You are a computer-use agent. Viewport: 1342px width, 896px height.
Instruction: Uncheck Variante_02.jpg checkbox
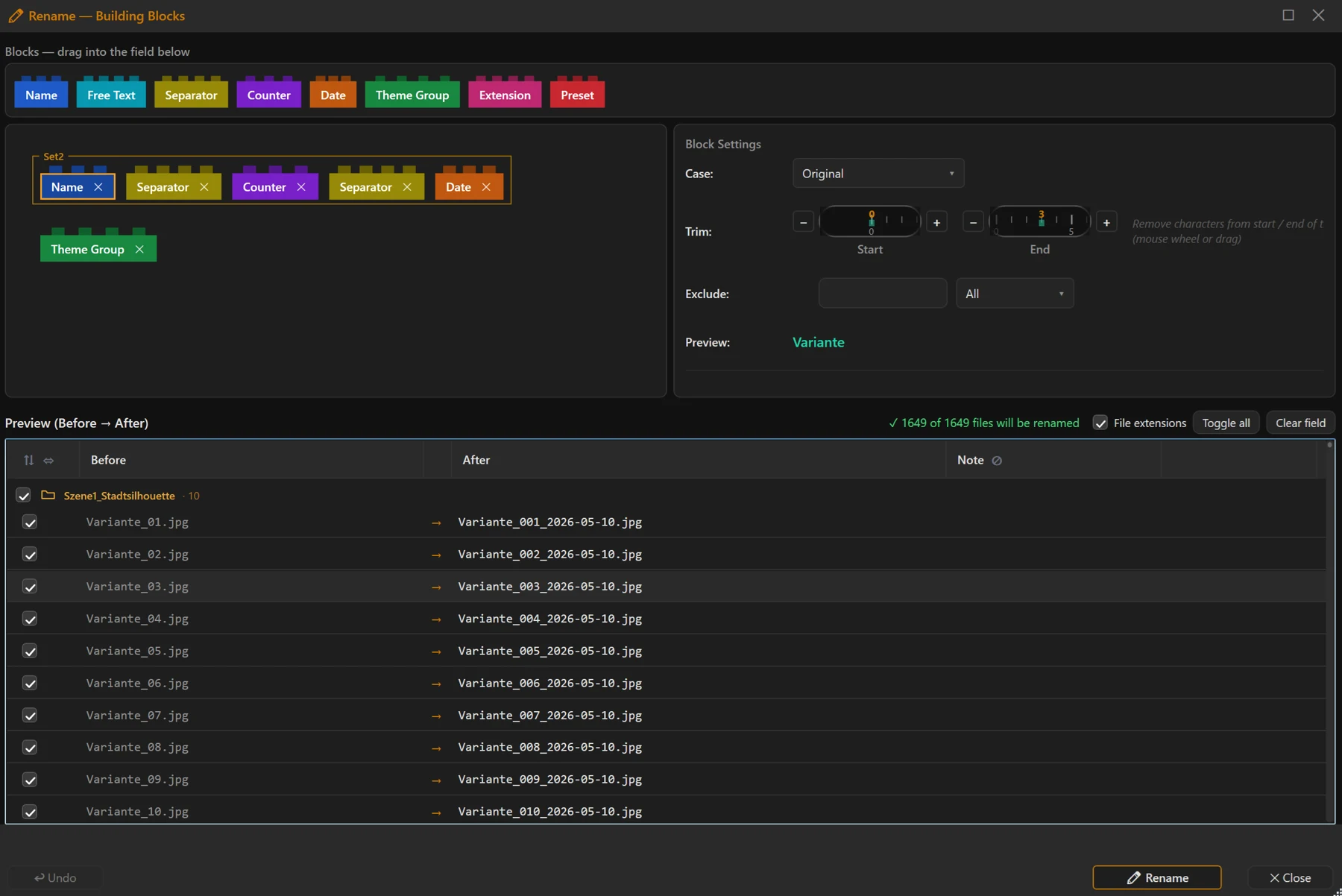pos(30,555)
